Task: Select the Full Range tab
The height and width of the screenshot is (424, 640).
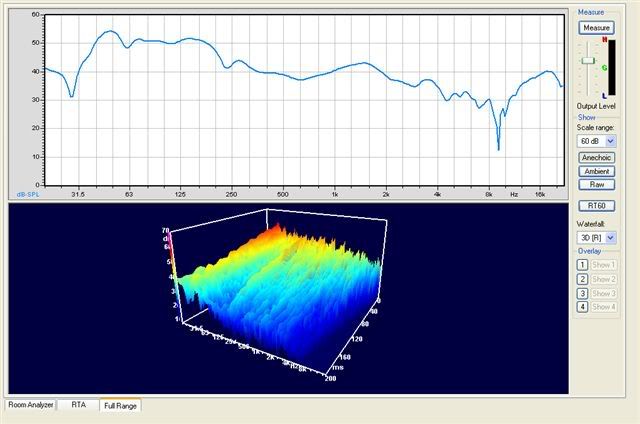Action: click(120, 405)
